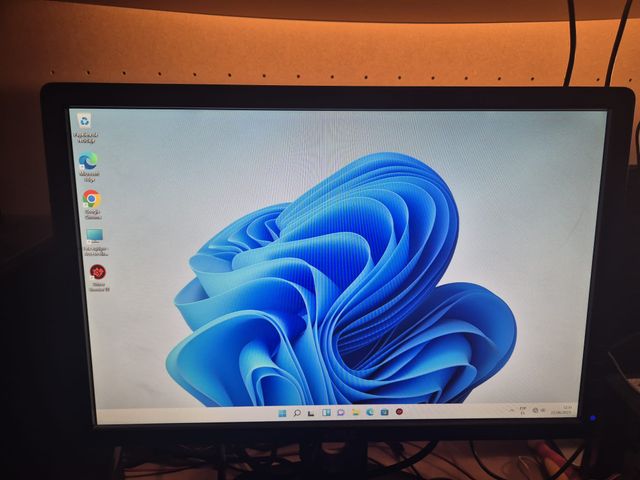Open Microsoft Store from the taskbar
640x480 pixels.
pyautogui.click(x=384, y=412)
